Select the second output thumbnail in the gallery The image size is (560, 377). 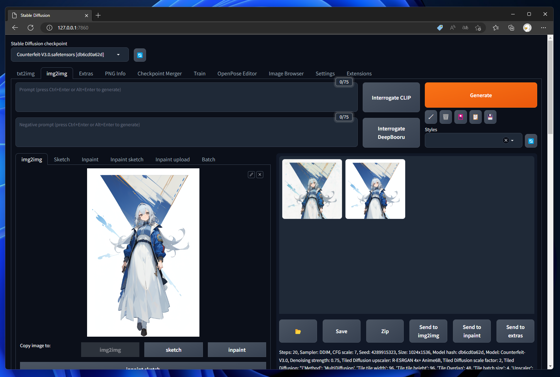[375, 189]
